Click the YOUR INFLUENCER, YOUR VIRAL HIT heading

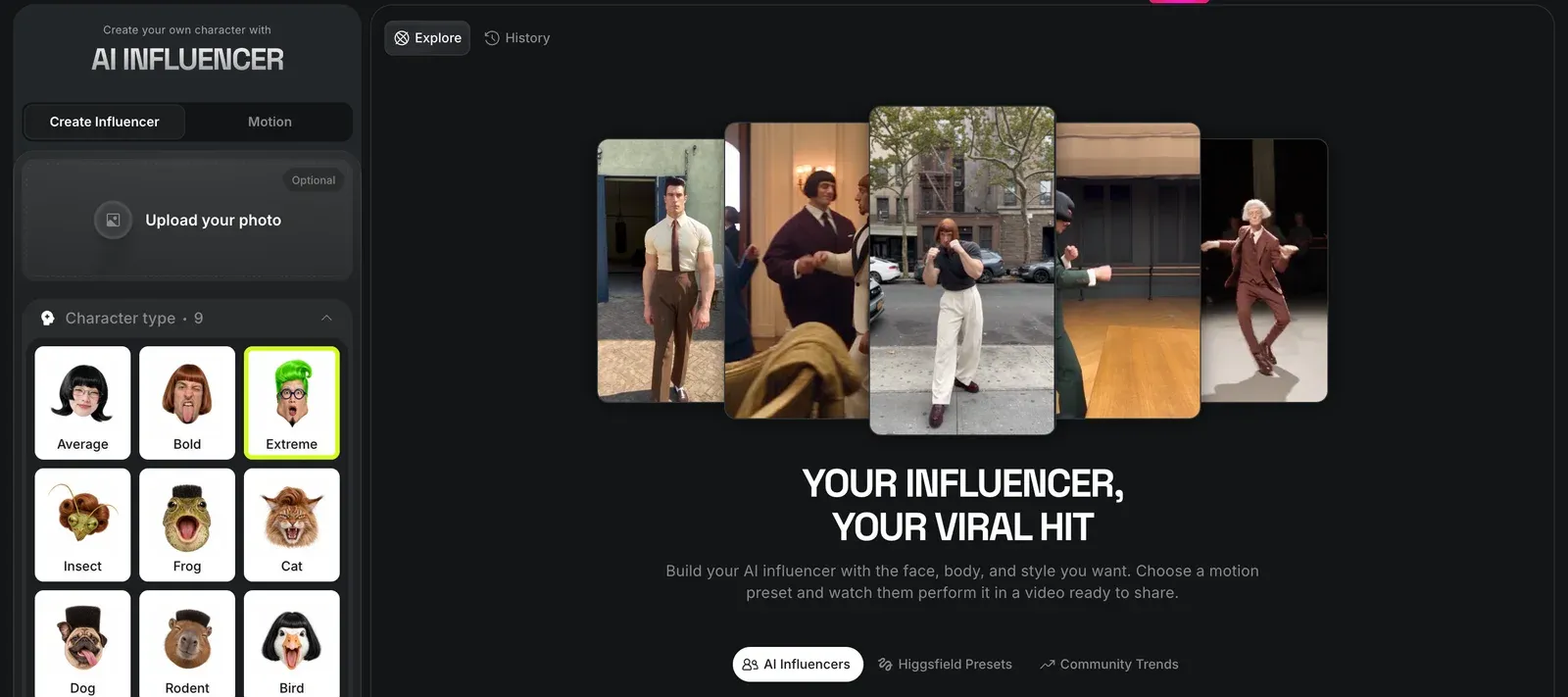962,505
